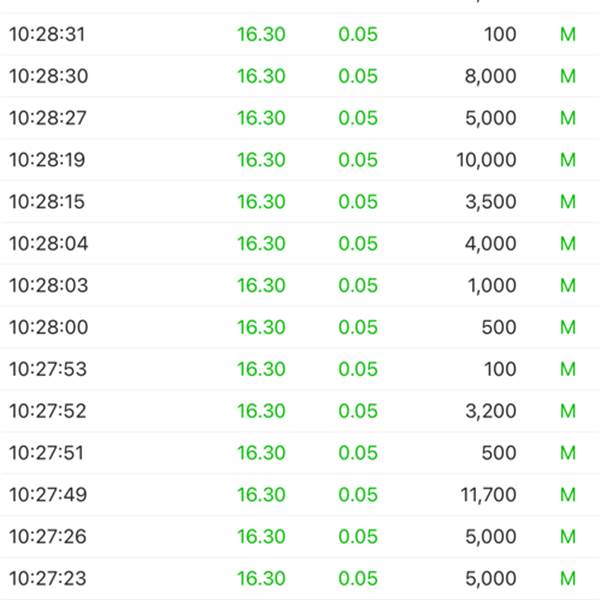The image size is (600, 600).
Task: Select the 10:27:26 trade row
Action: 300,536
